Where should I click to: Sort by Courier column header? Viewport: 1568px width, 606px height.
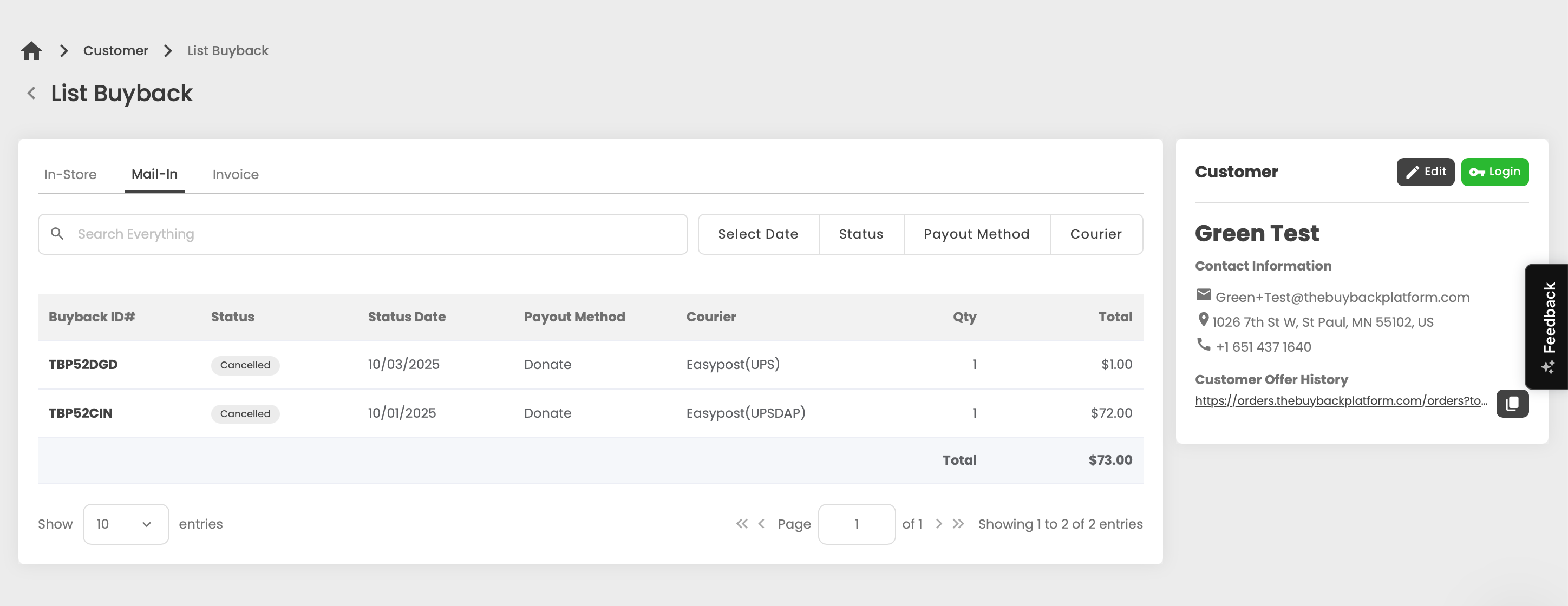711,317
